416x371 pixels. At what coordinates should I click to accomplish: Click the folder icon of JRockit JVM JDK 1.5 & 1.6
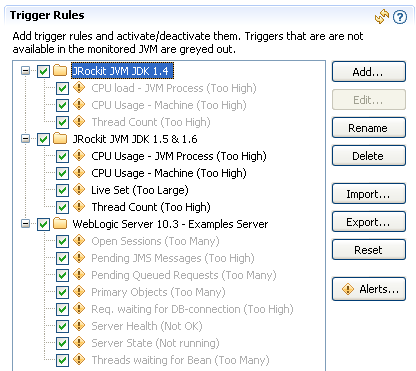point(60,139)
